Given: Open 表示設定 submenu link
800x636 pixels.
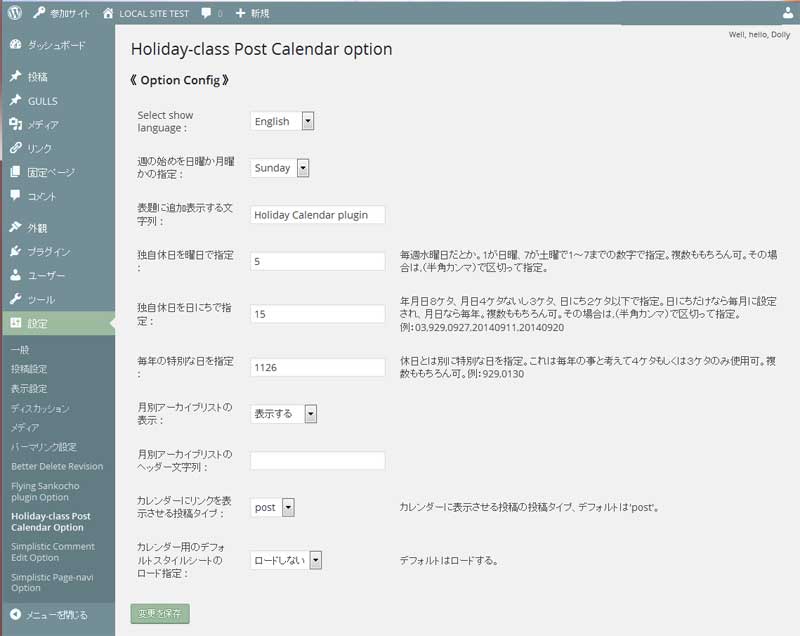Looking at the screenshot, I should 29,389.
